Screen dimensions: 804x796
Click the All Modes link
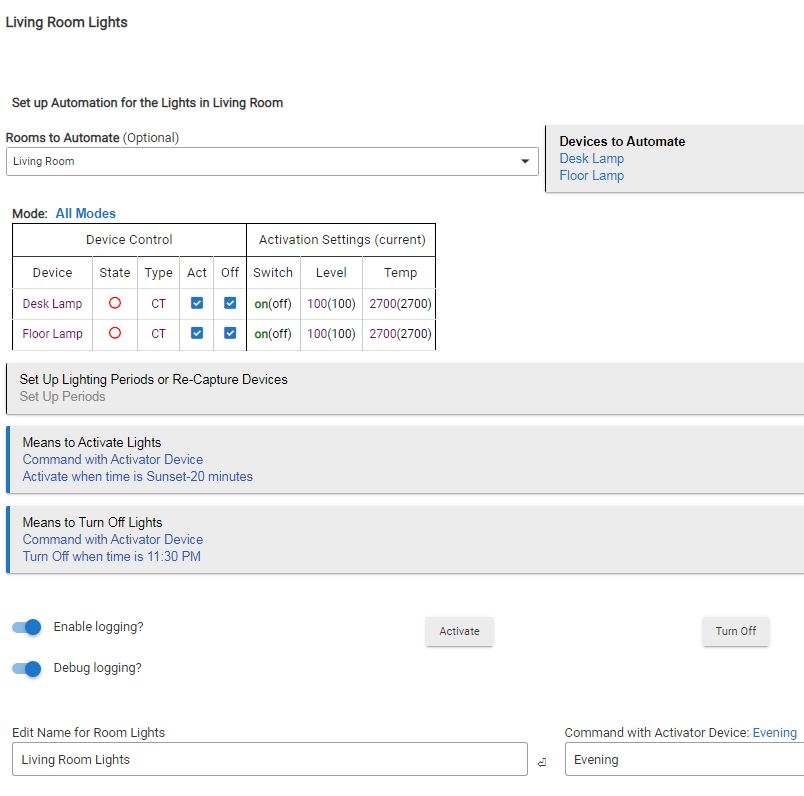85,213
